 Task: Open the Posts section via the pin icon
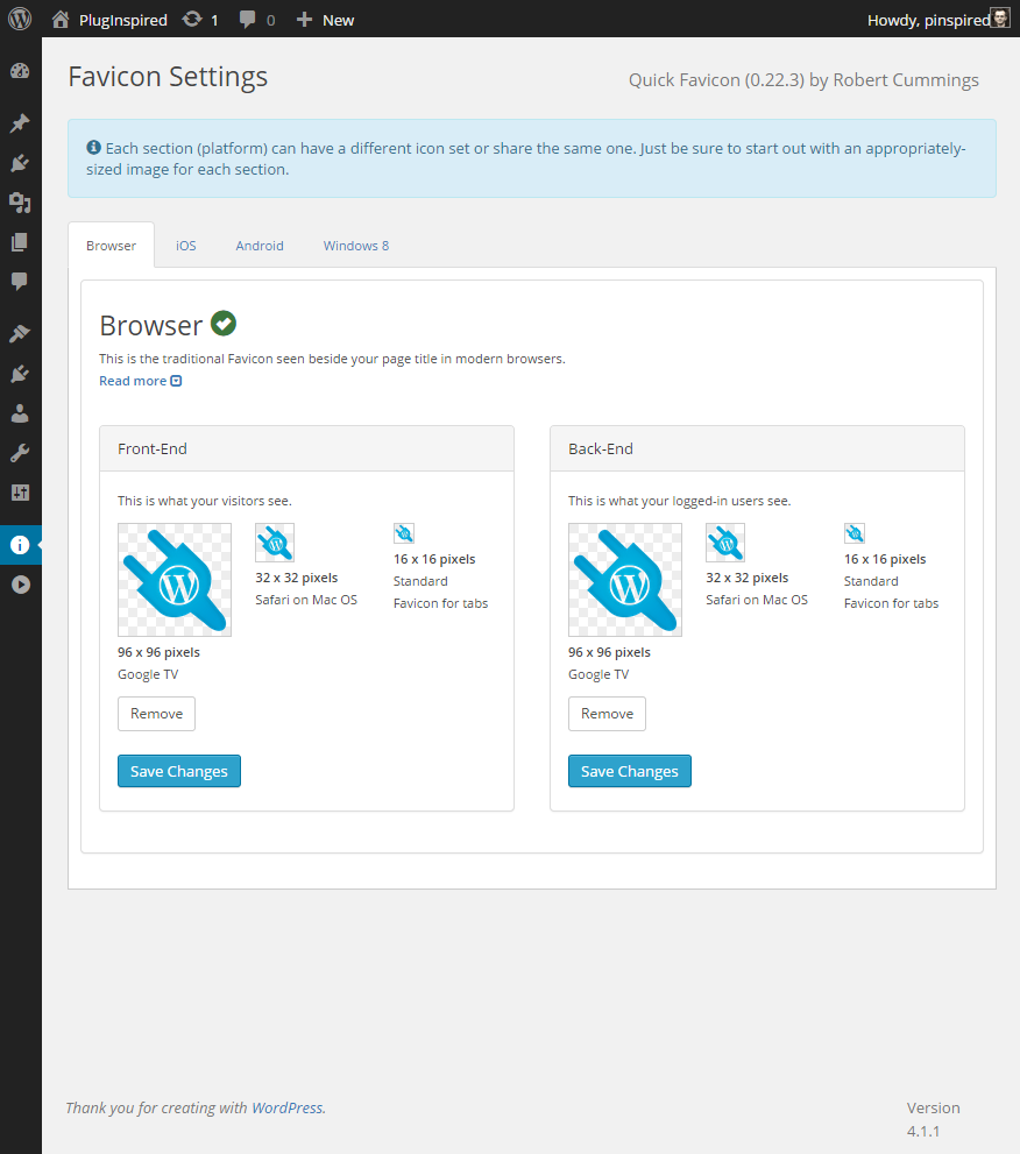20,123
